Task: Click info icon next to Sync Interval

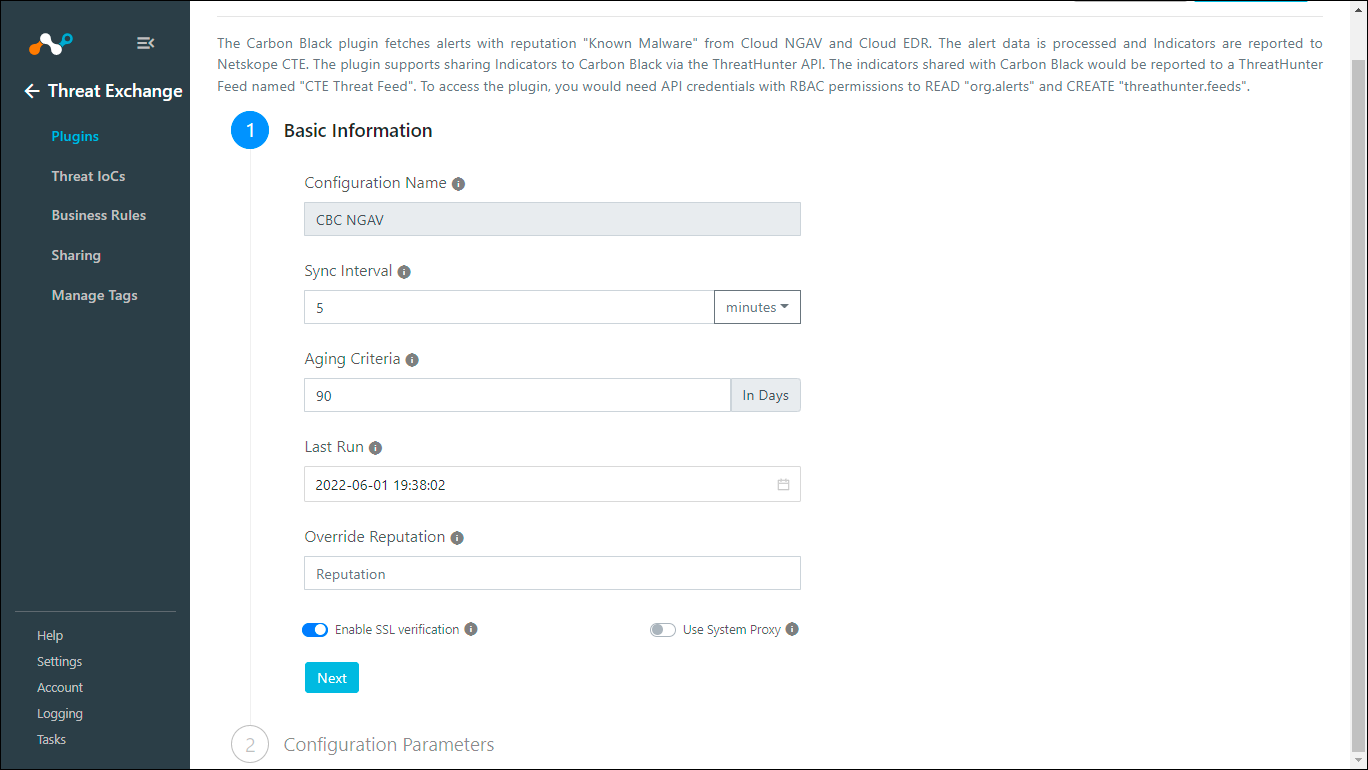Action: [x=404, y=272]
